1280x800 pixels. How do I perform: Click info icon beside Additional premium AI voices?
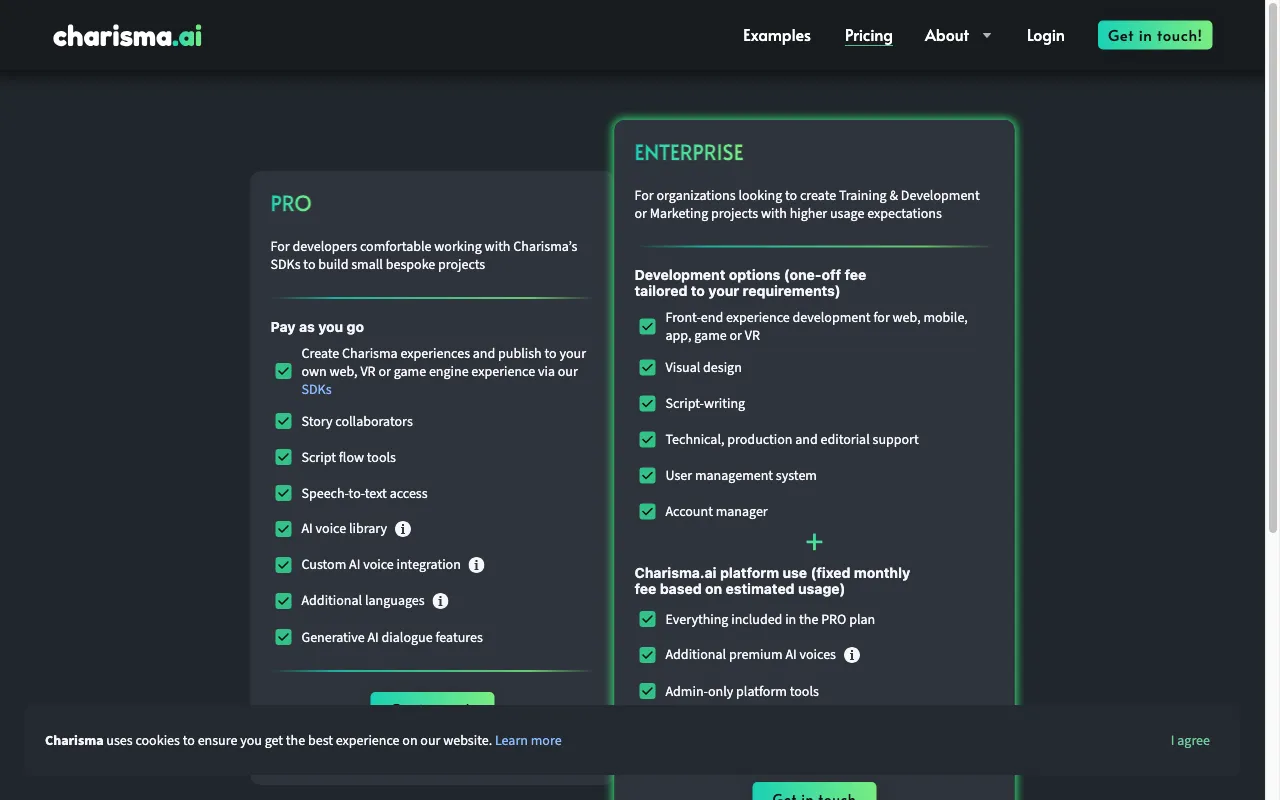point(852,655)
